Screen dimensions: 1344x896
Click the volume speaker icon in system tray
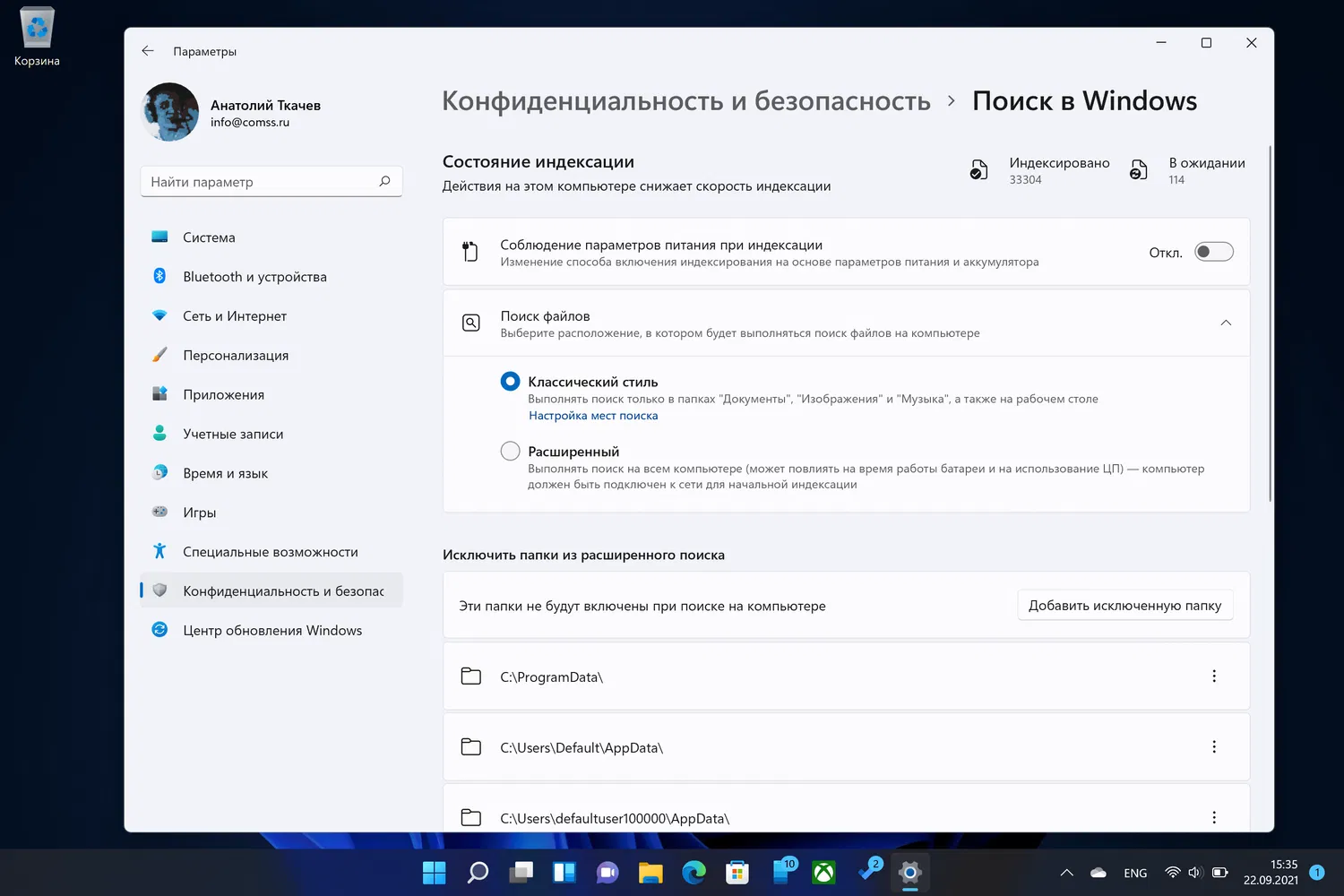1195,873
